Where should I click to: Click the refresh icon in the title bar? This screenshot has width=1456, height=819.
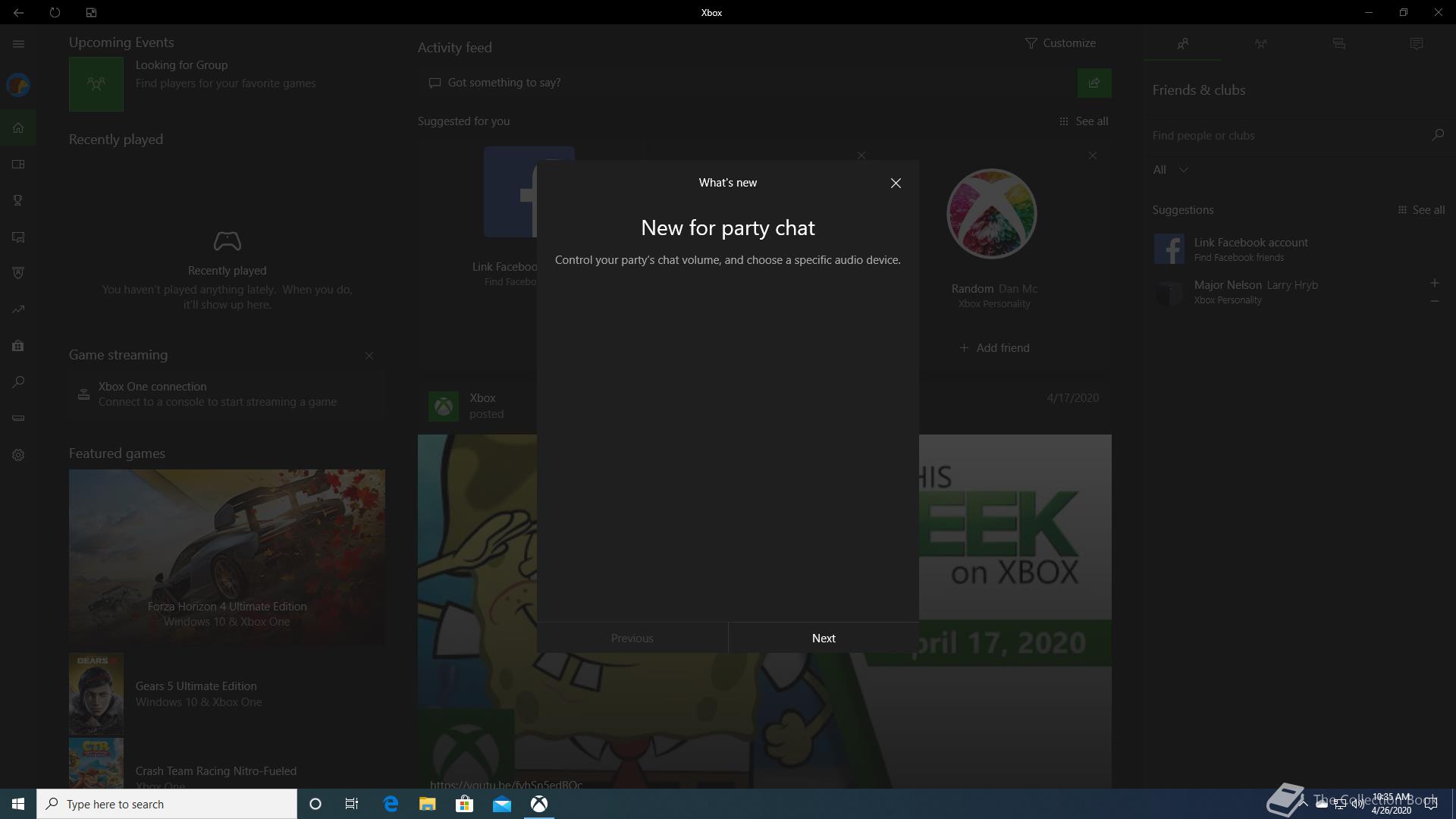[x=55, y=12]
